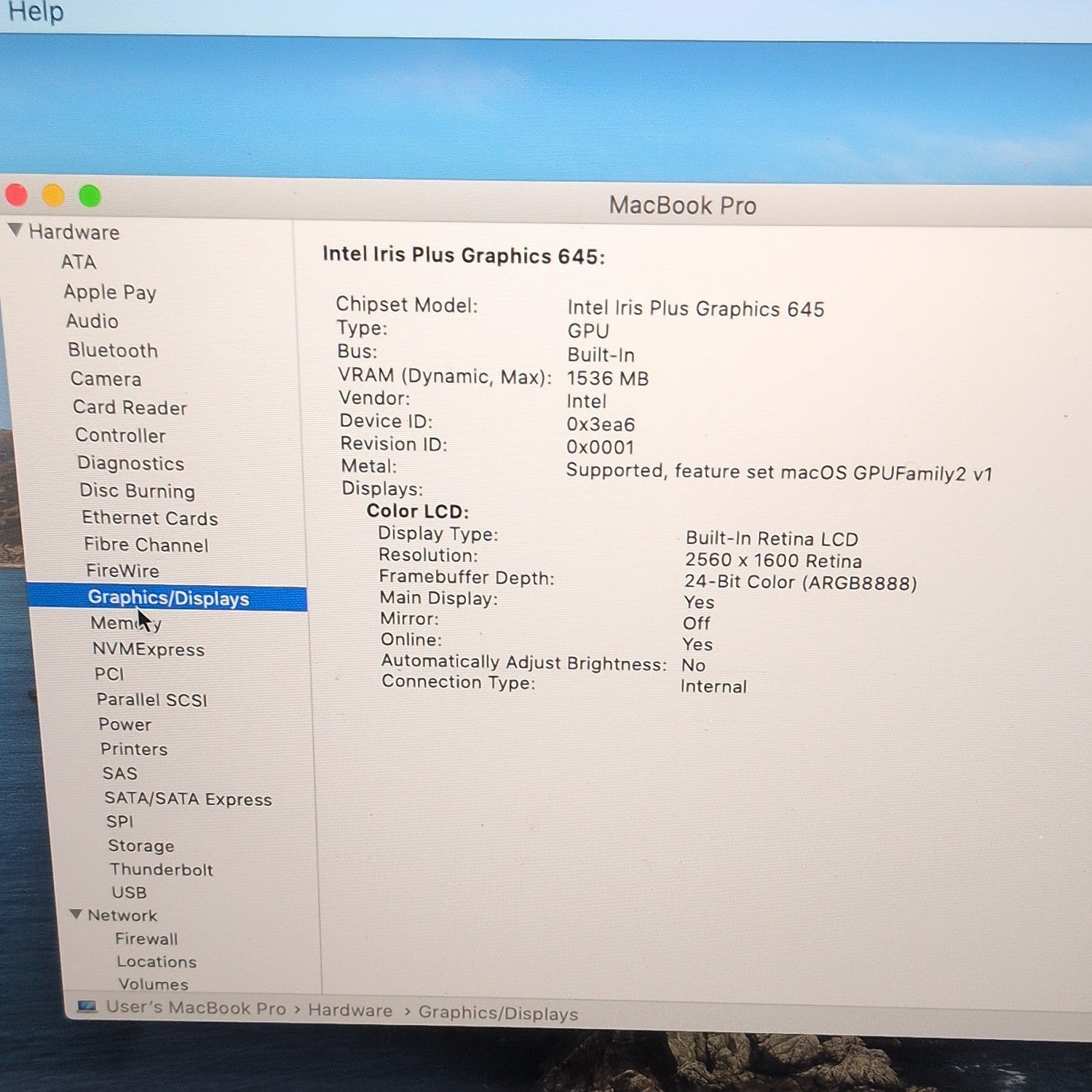Click the Bus value Built-In

(601, 355)
